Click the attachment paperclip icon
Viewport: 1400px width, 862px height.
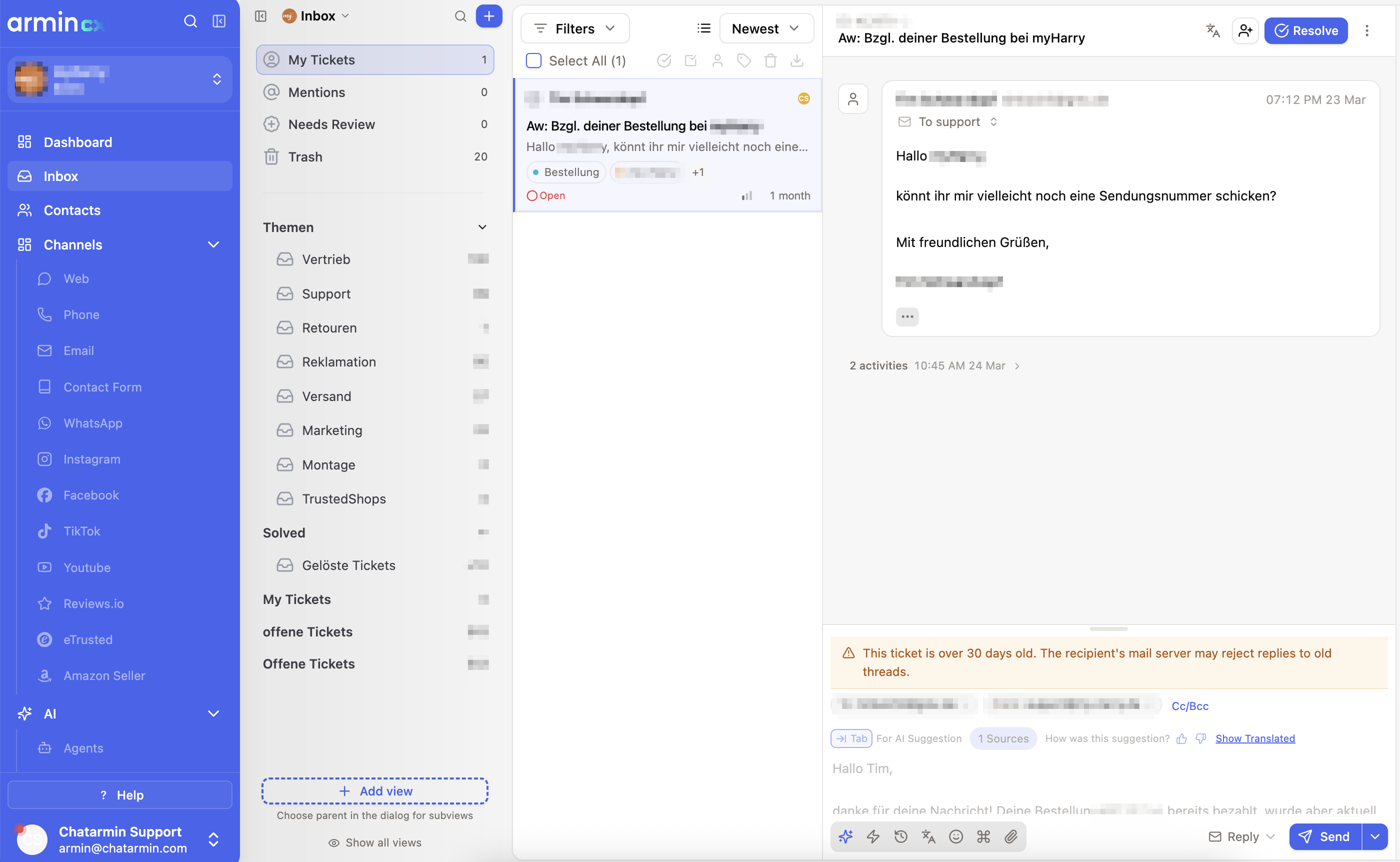(x=1010, y=836)
